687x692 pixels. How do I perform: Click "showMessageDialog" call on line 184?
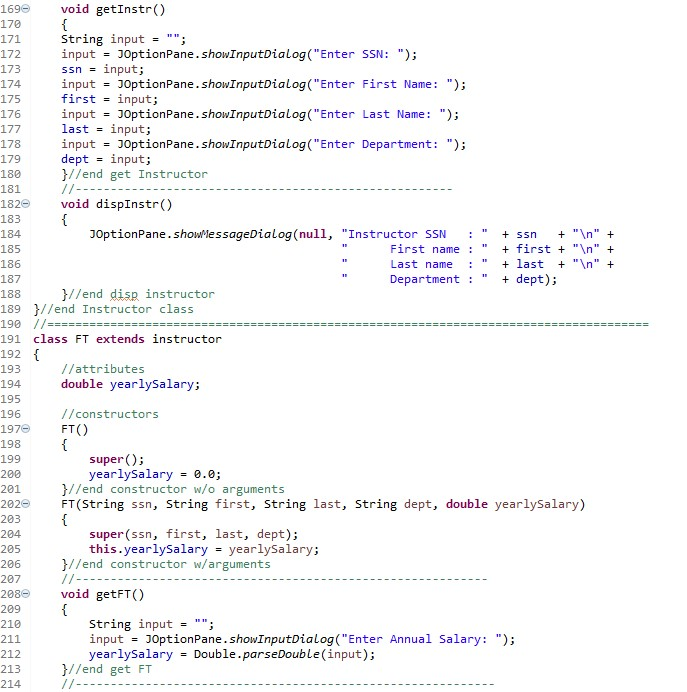coord(232,234)
